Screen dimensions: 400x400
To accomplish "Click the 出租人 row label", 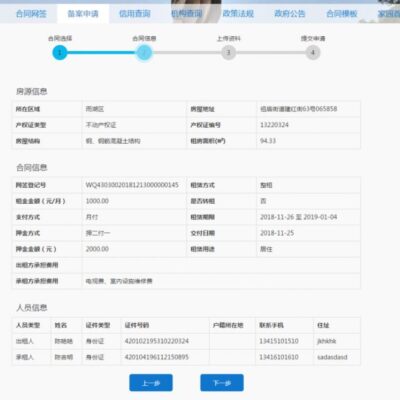I will [25, 341].
